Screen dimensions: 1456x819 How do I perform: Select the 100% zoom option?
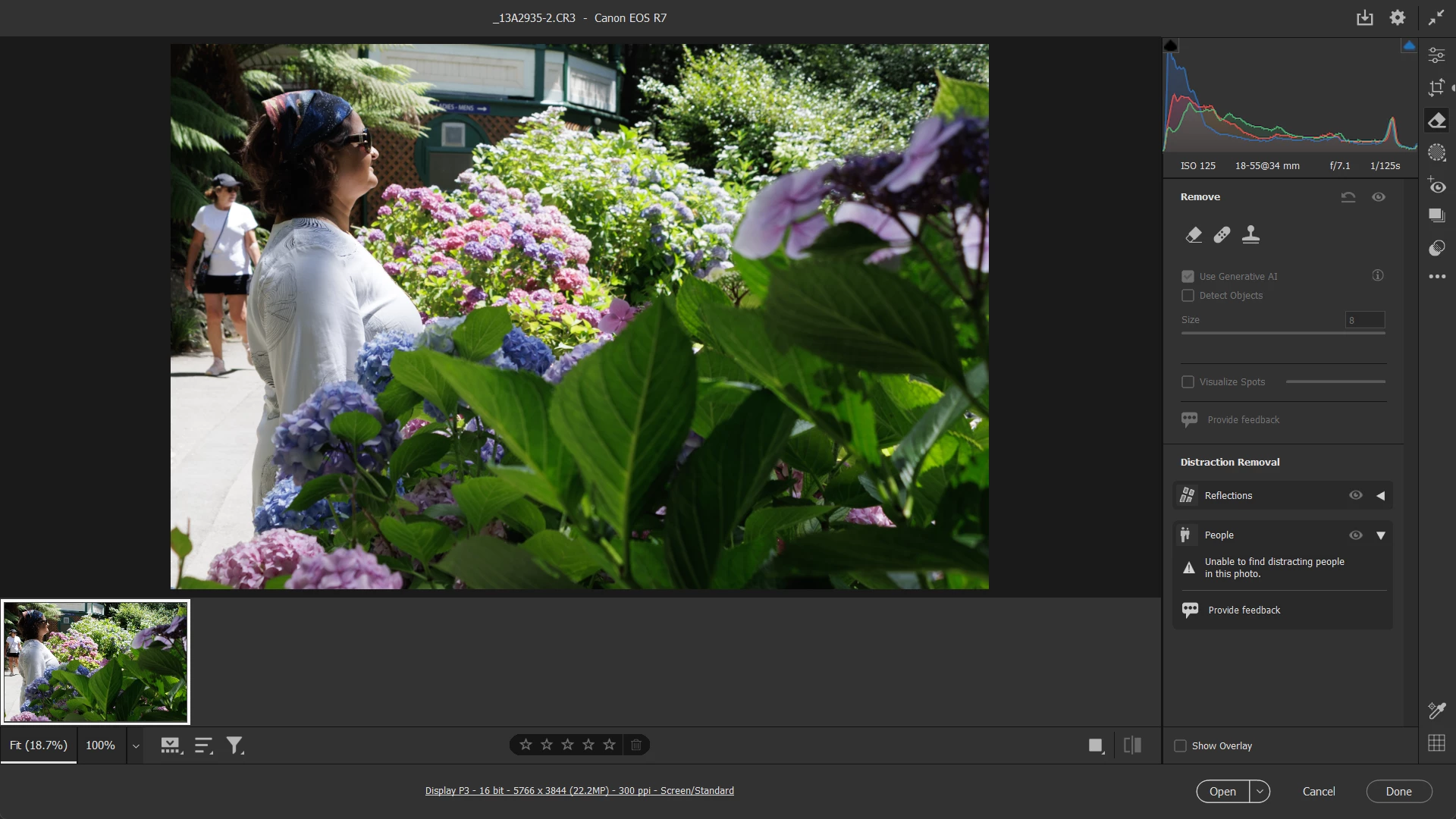tap(100, 745)
